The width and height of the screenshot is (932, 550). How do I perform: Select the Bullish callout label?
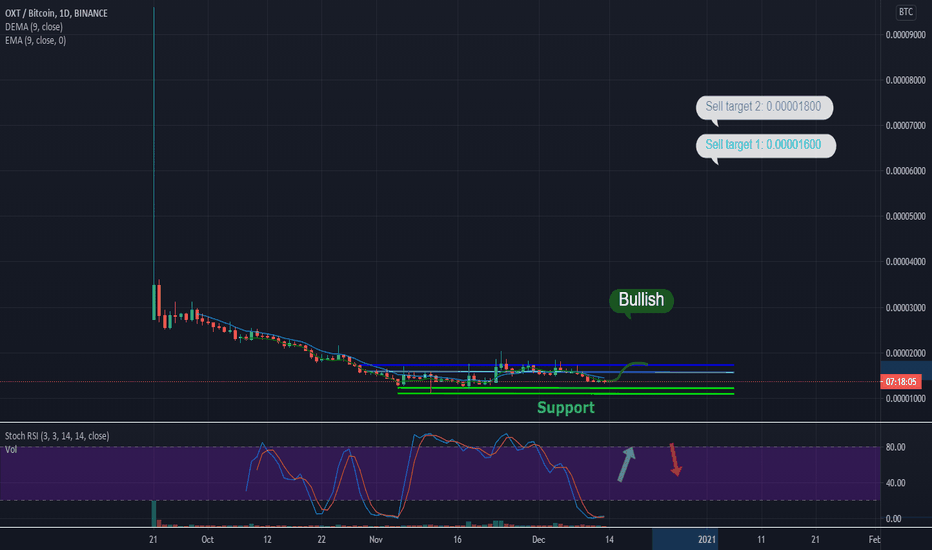[x=641, y=300]
